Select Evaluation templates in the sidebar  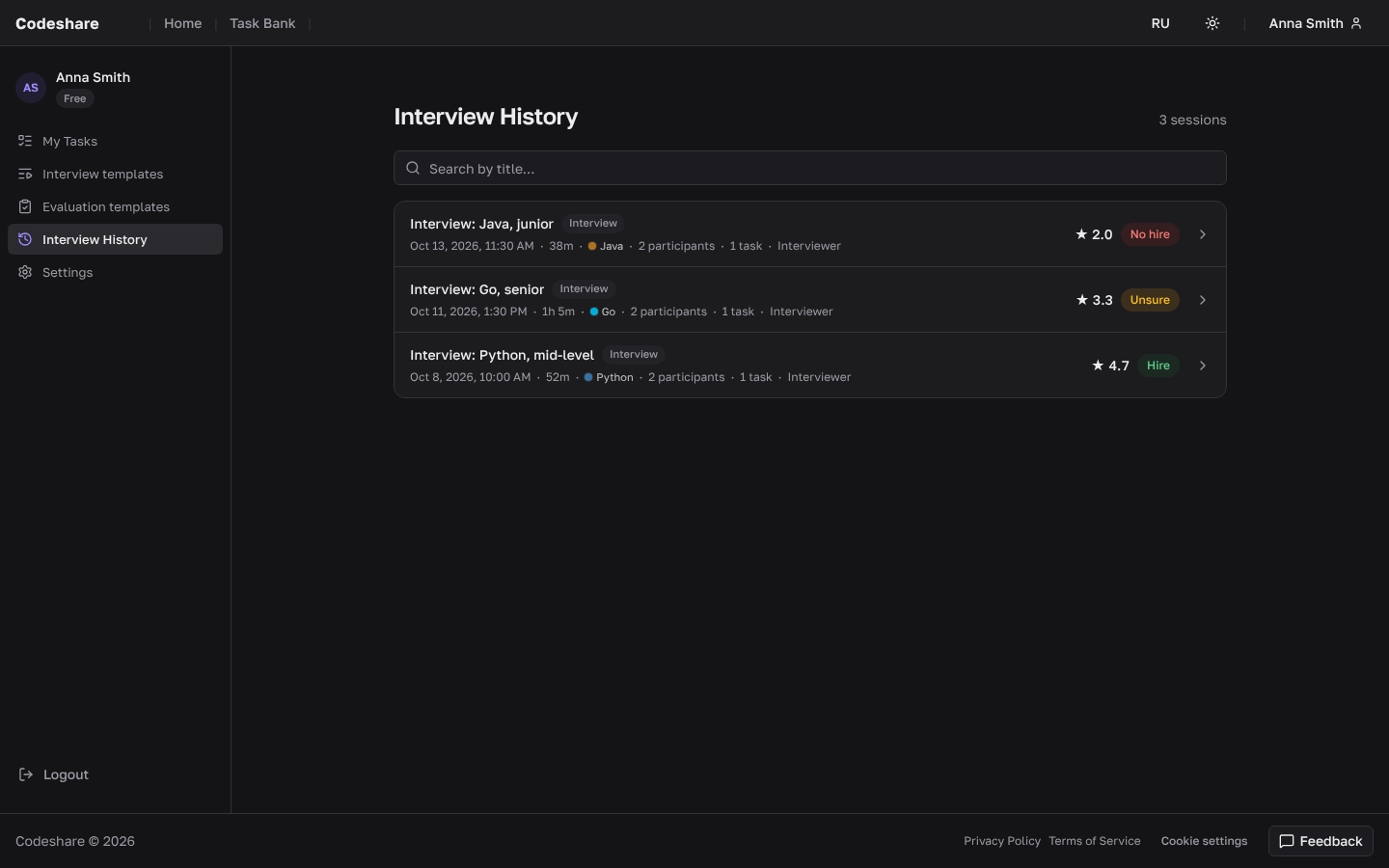coord(115,206)
